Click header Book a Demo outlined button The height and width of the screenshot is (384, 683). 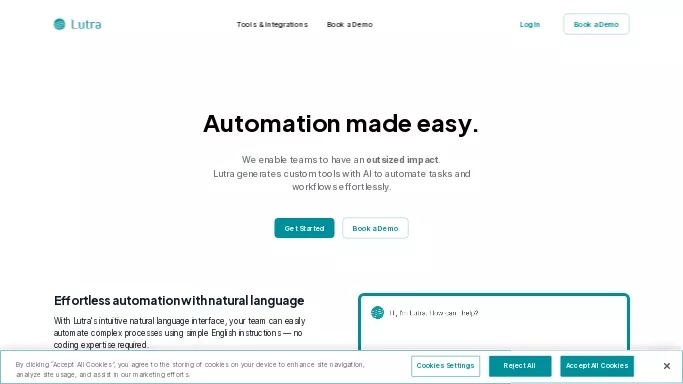[x=596, y=24]
